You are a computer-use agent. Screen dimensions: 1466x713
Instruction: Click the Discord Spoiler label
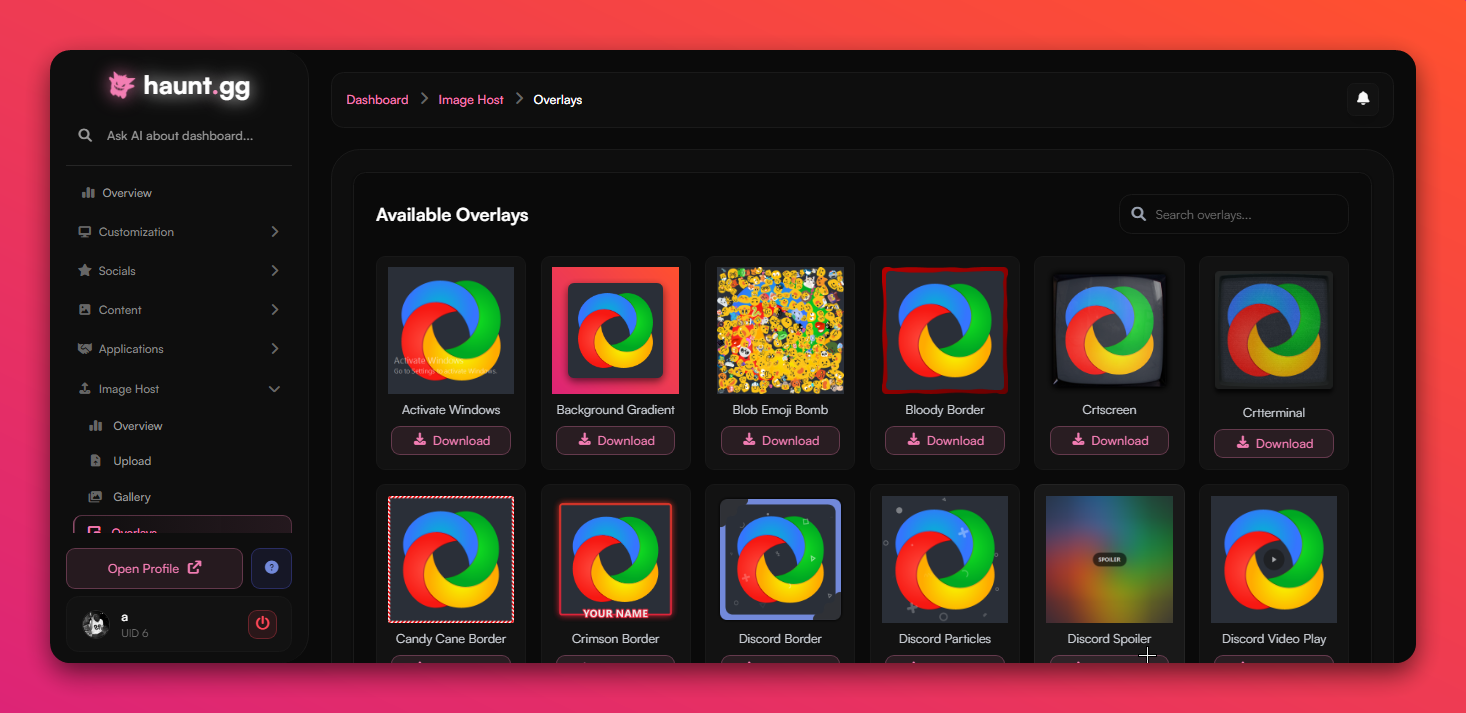pyautogui.click(x=1109, y=639)
